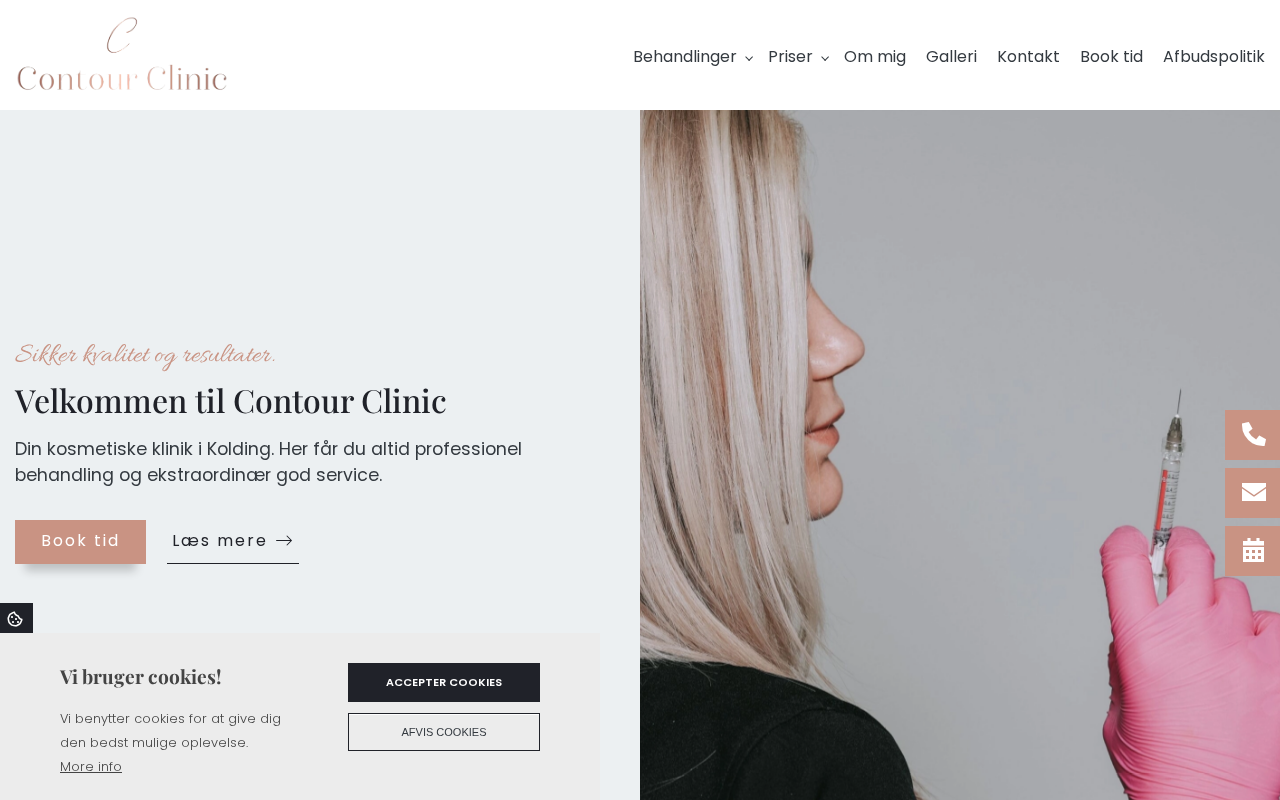Image resolution: width=1280 pixels, height=800 pixels.
Task: Accept cookies with Accepter Cookies button
Action: click(444, 682)
